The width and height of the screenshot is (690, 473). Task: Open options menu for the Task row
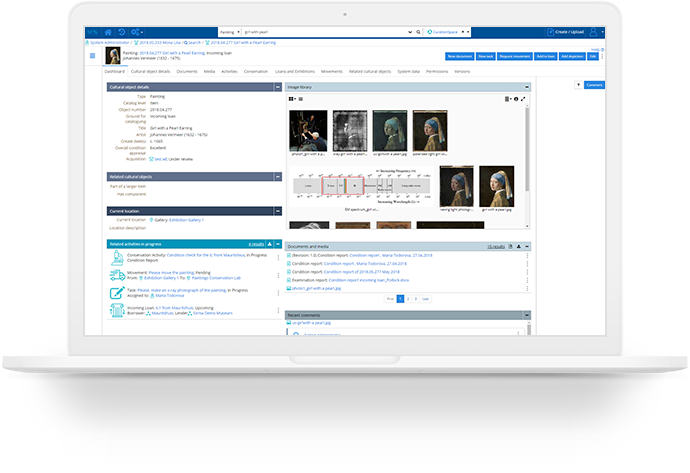[x=278, y=293]
